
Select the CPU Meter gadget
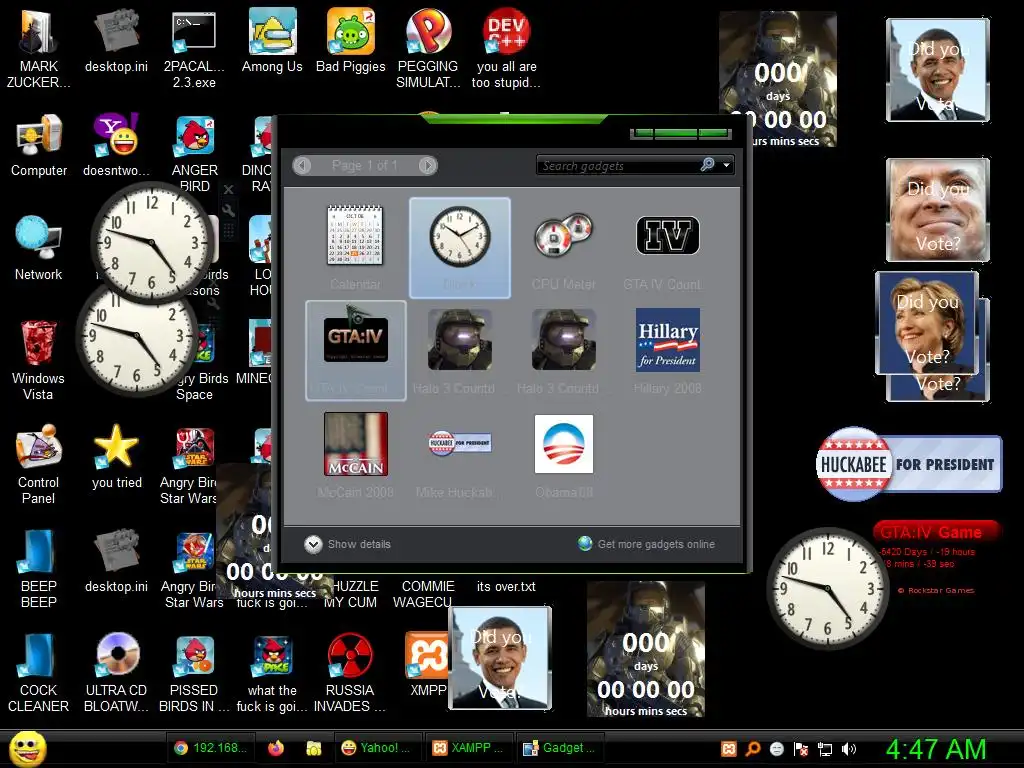(563, 247)
